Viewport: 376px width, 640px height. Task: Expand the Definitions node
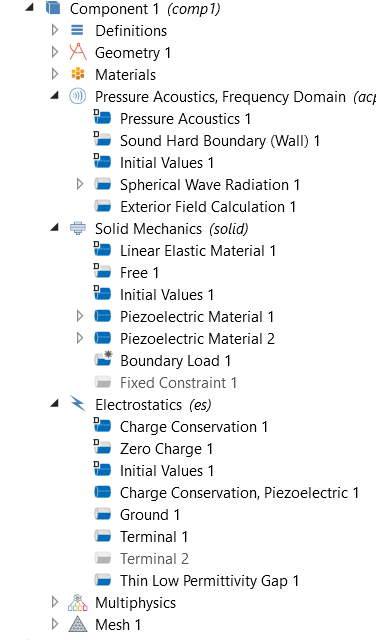point(55,30)
